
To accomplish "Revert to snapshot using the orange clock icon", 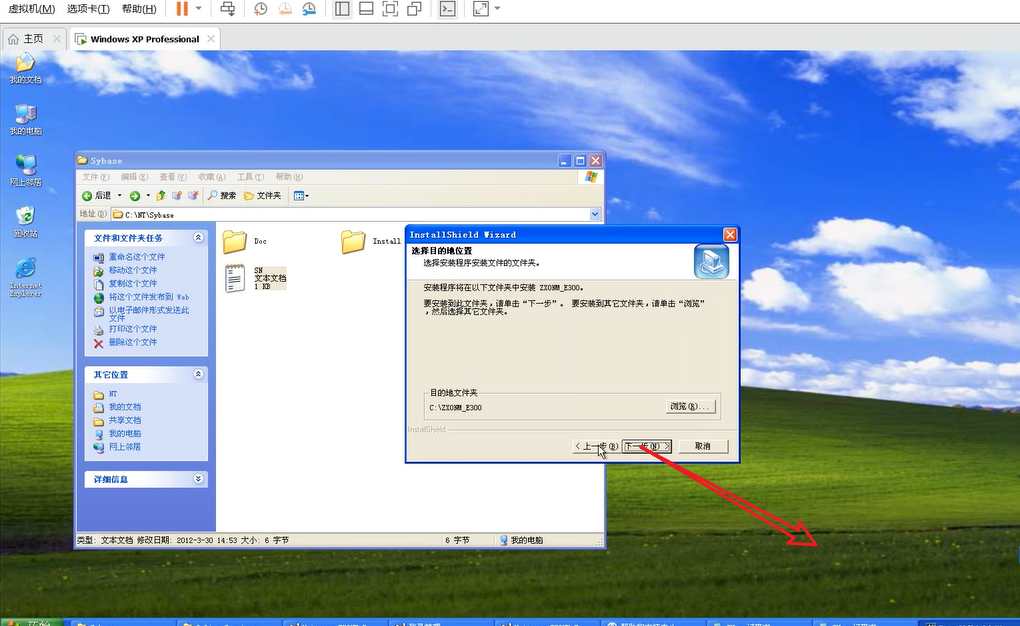I will click(285, 8).
